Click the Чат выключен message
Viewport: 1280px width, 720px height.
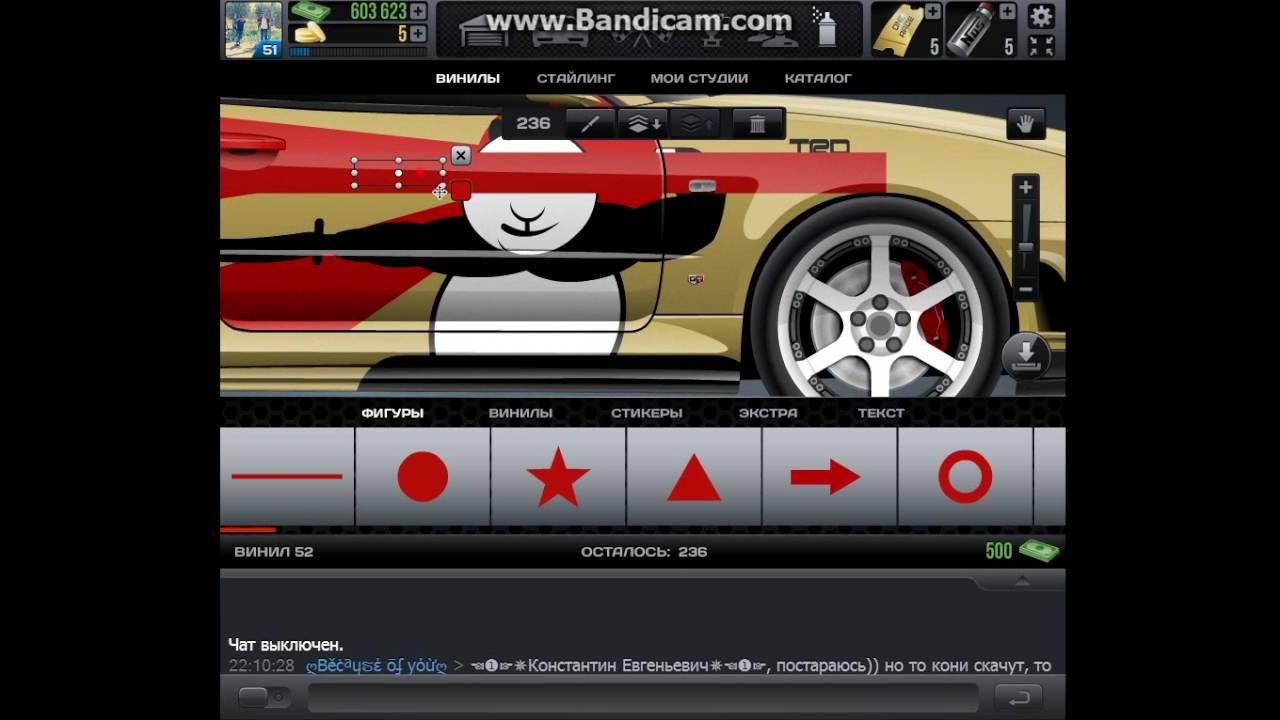(285, 646)
